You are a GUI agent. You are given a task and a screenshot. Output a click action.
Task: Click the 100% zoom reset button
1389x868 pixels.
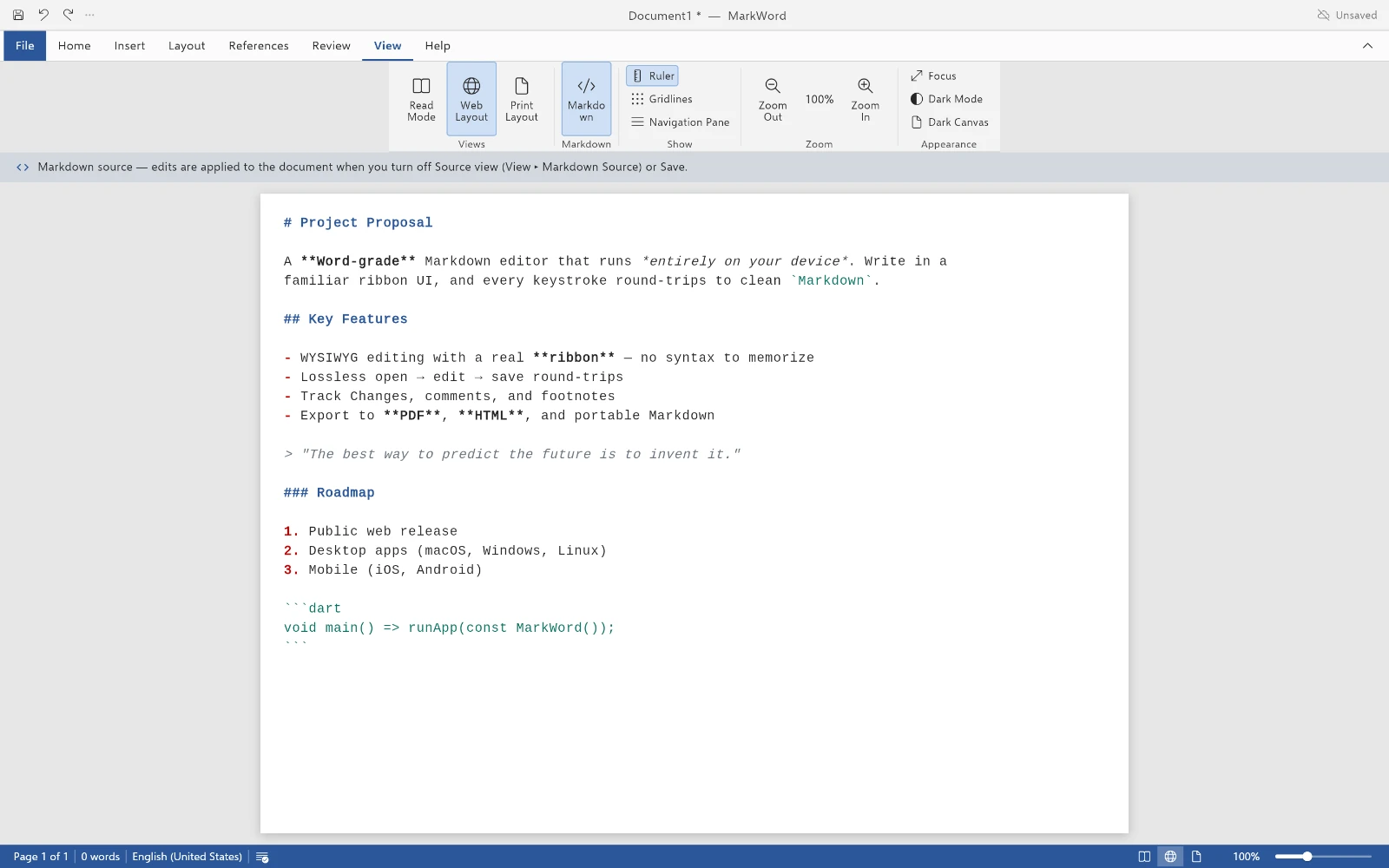coord(819,99)
